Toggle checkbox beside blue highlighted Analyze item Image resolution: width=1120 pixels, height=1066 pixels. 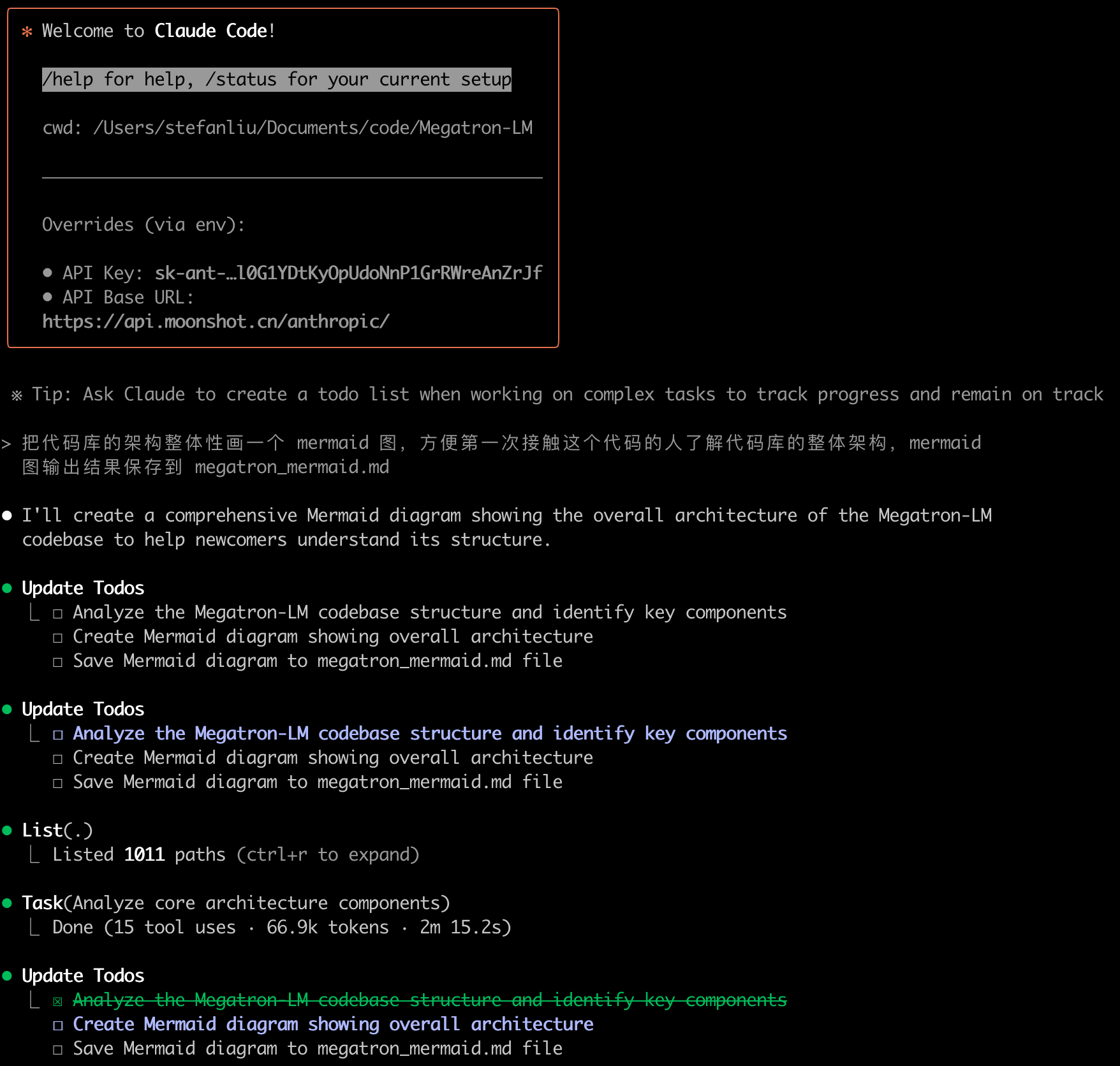(x=58, y=735)
